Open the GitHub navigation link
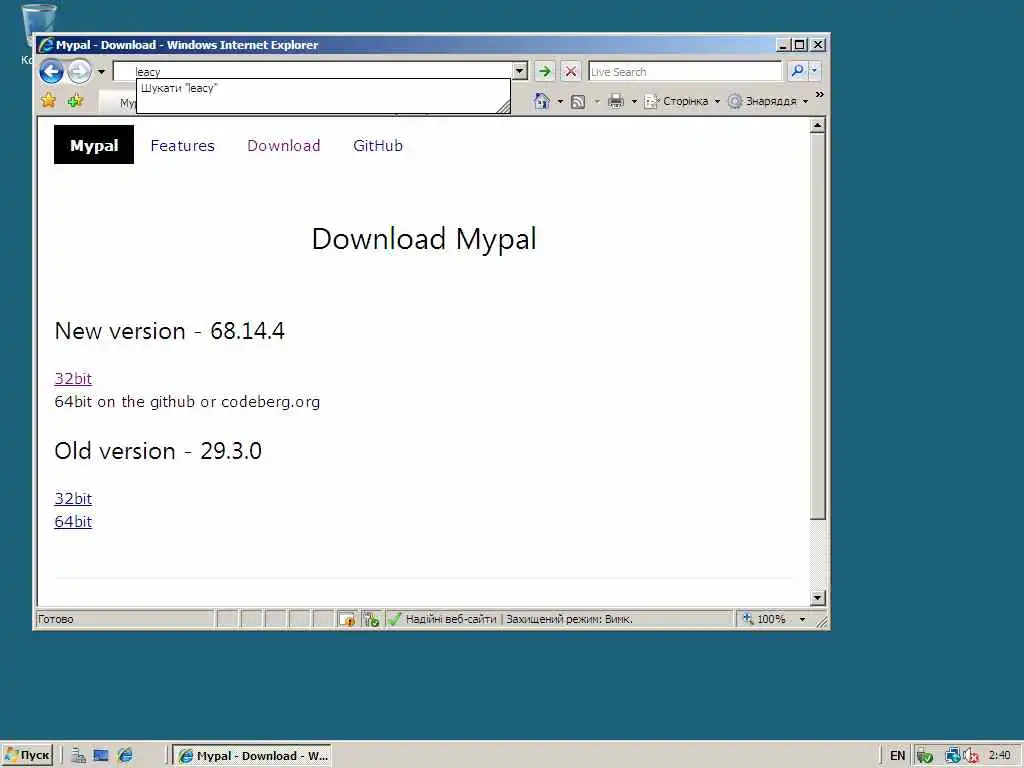This screenshot has width=1024, height=768. [378, 146]
